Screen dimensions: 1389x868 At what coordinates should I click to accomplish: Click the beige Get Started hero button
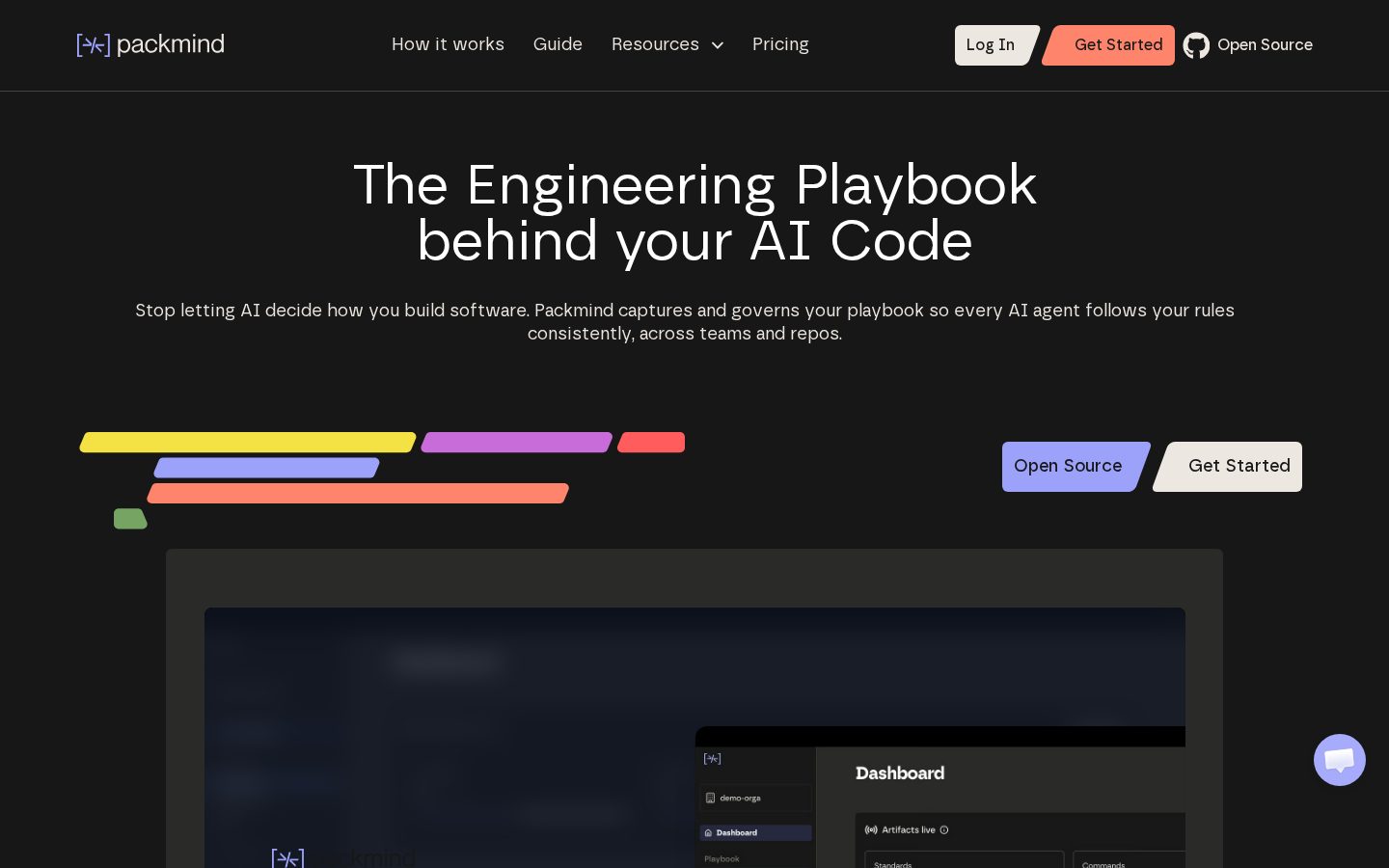point(1229,467)
